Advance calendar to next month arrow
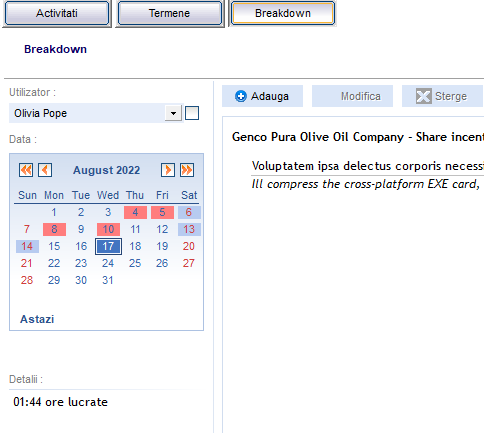Screen dimensions: 484x433 click(168, 170)
